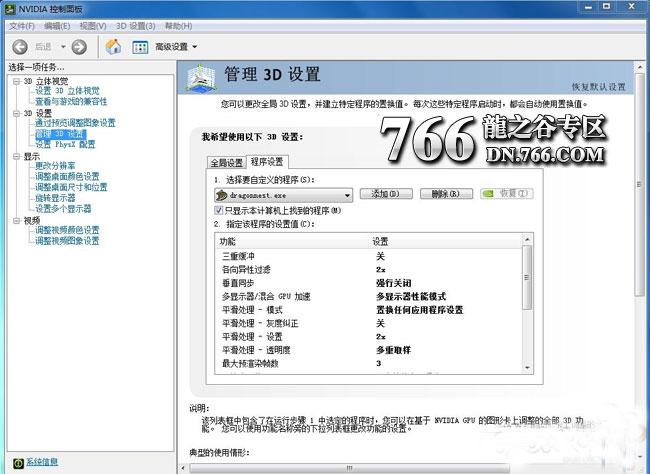Open the 高级设置 dropdown
650x474 pixels.
[194, 47]
